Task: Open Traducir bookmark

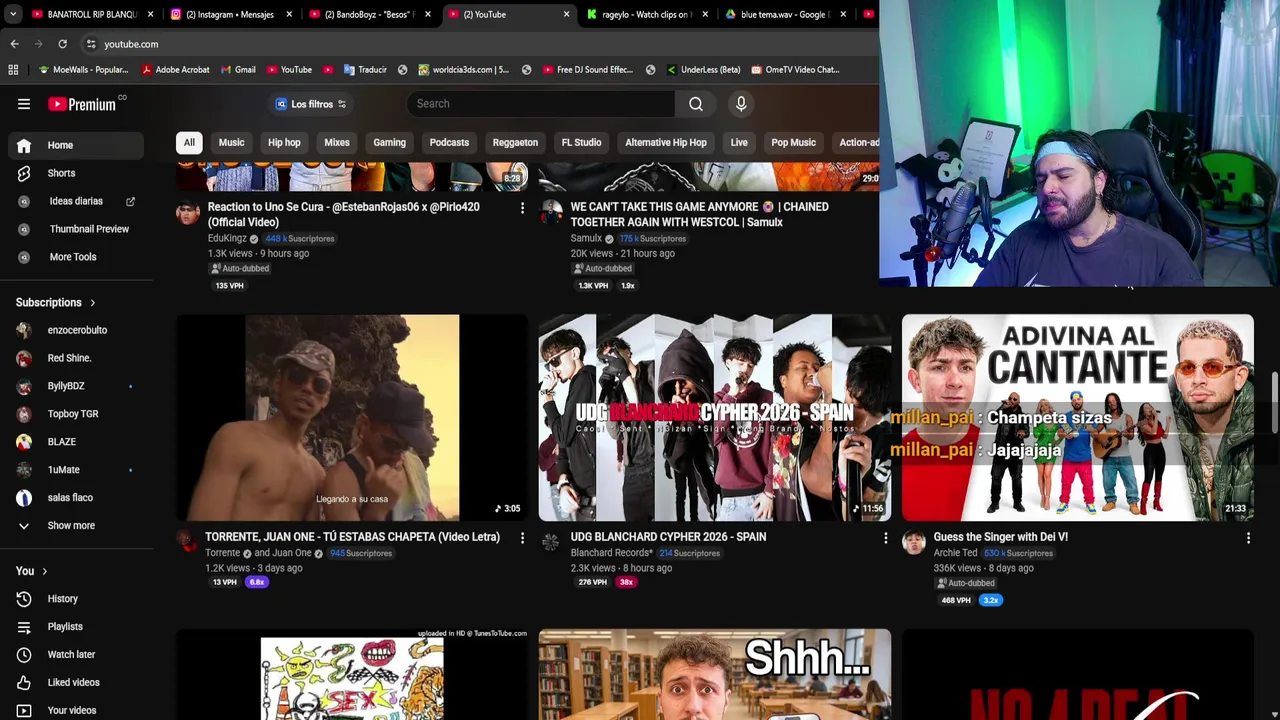Action: 365,70
